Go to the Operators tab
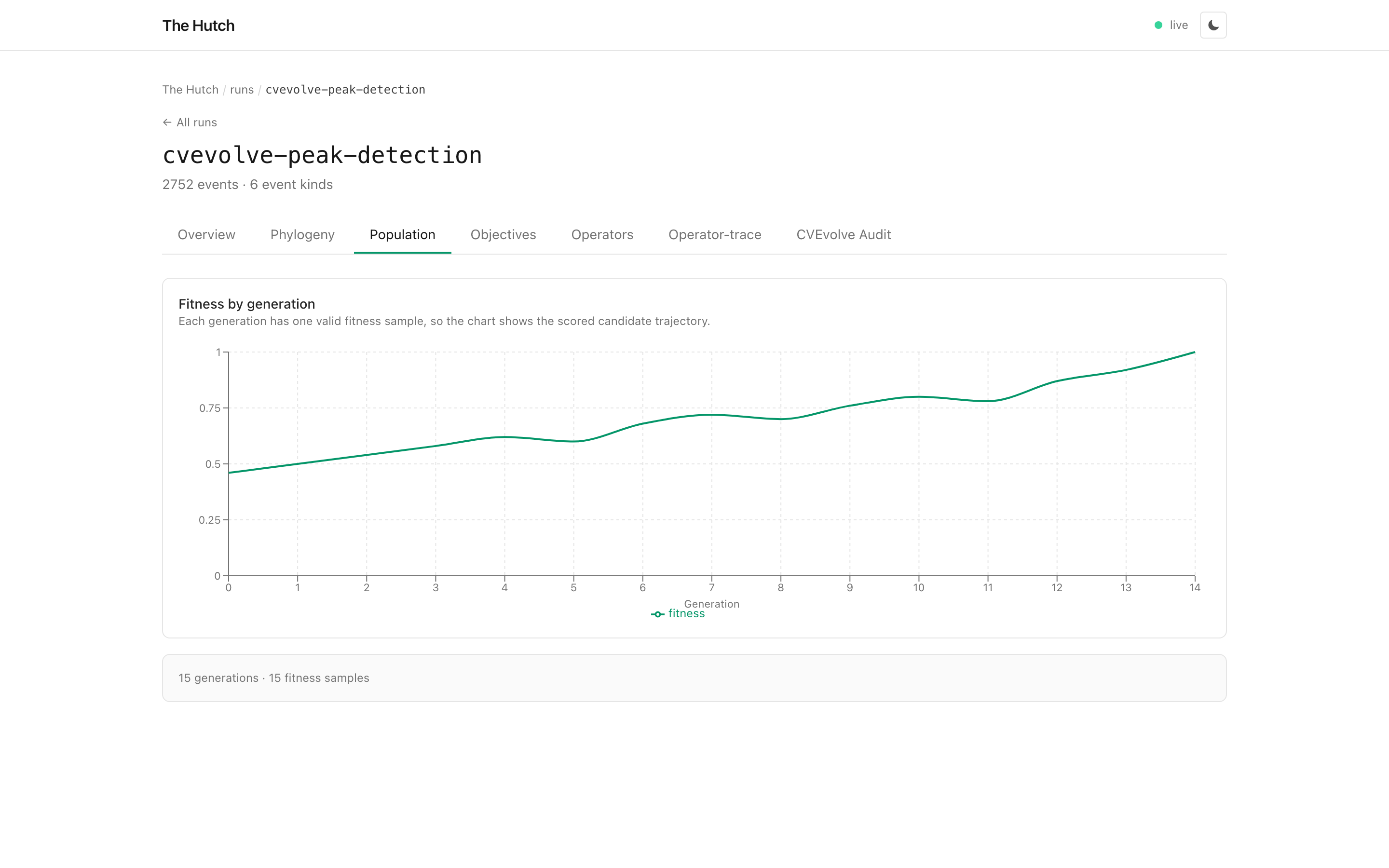The width and height of the screenshot is (1389, 868). (602, 235)
